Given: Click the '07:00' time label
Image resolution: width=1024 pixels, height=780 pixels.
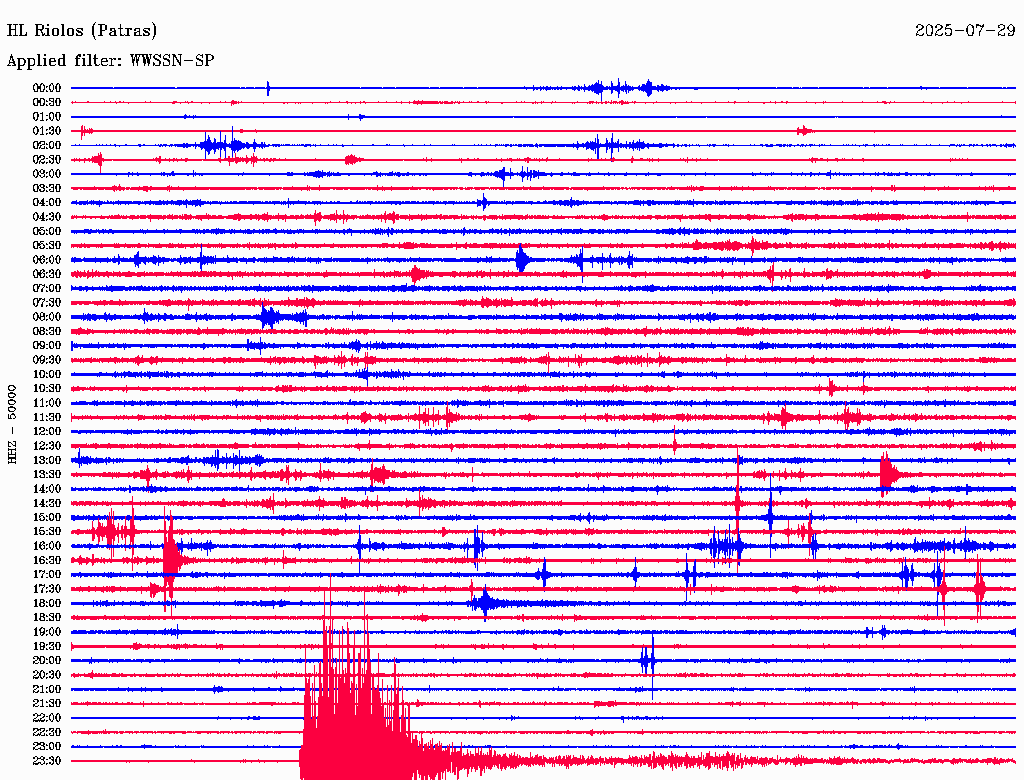Looking at the screenshot, I should [x=47, y=289].
